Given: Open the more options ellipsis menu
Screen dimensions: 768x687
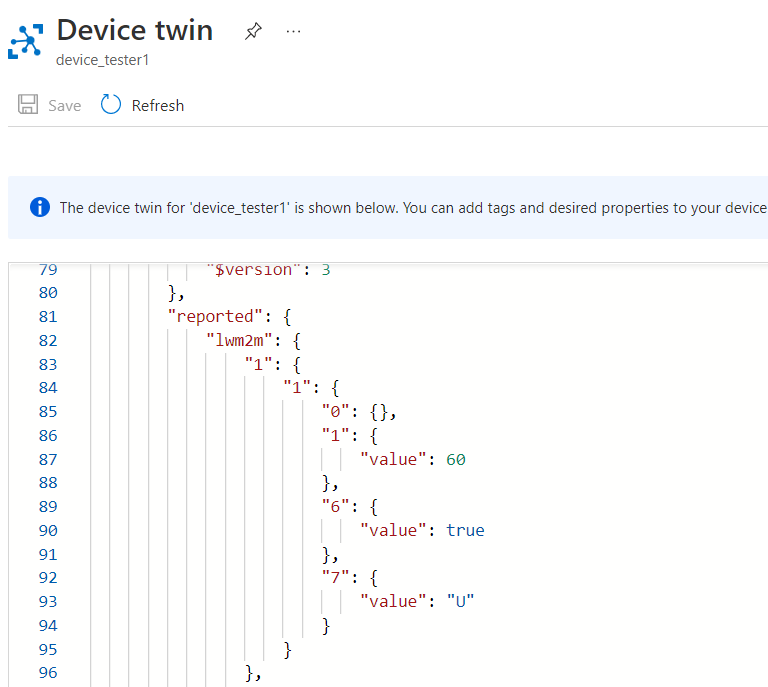Looking at the screenshot, I should pos(293,32).
